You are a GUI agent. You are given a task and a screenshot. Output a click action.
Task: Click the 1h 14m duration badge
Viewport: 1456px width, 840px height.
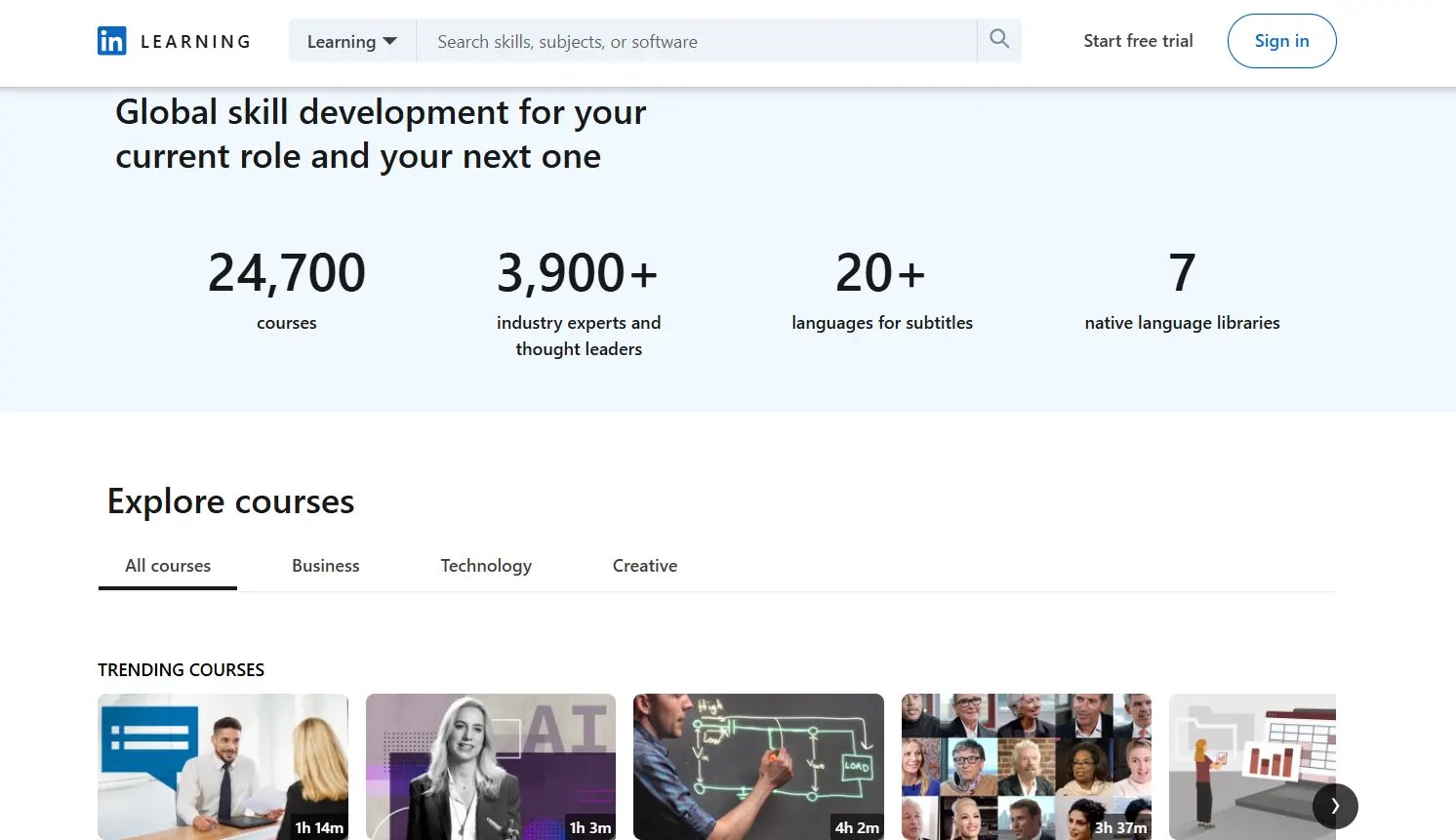tap(318, 827)
